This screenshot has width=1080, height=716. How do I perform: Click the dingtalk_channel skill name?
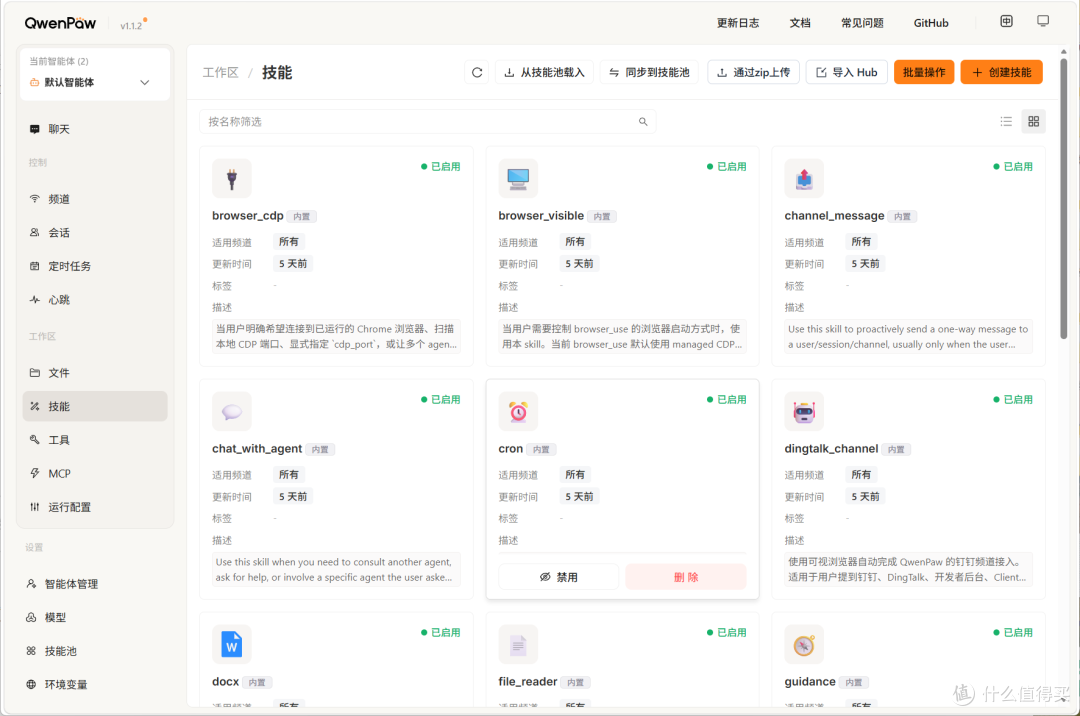[831, 448]
